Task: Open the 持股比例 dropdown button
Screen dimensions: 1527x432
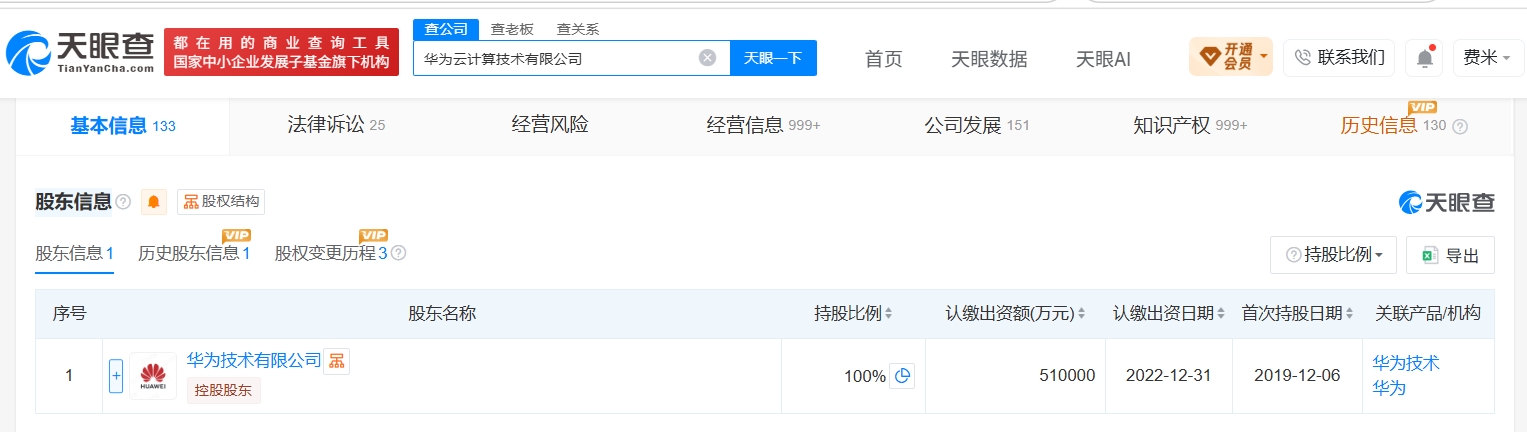Action: pos(1333,255)
